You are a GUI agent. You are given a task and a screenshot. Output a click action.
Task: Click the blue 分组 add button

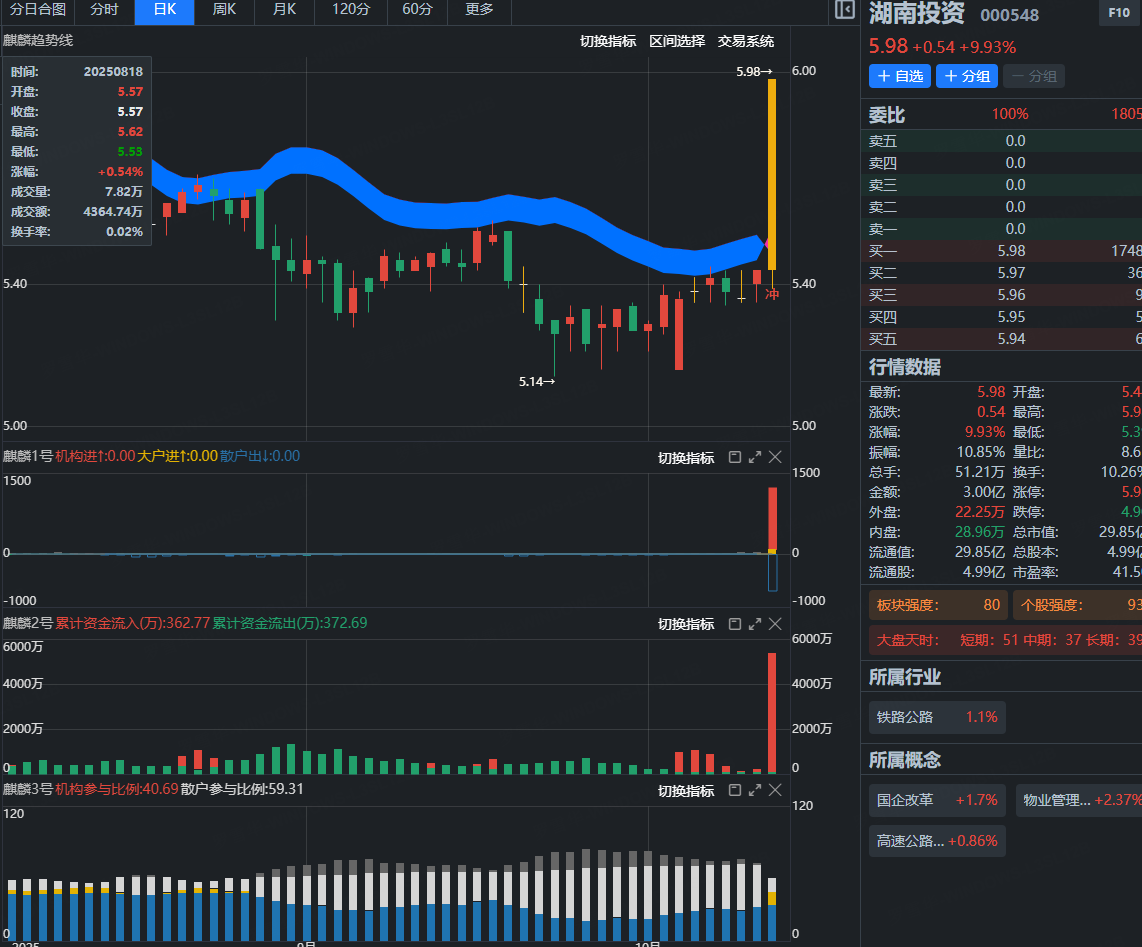967,76
